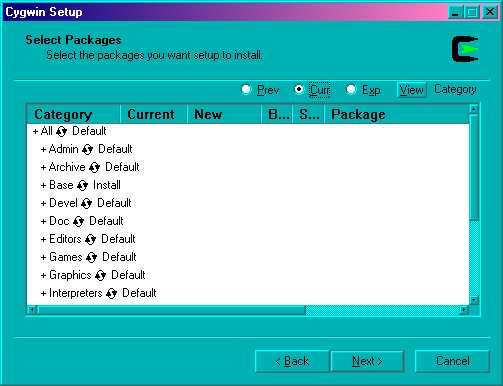Go back with the Back button

(292, 361)
